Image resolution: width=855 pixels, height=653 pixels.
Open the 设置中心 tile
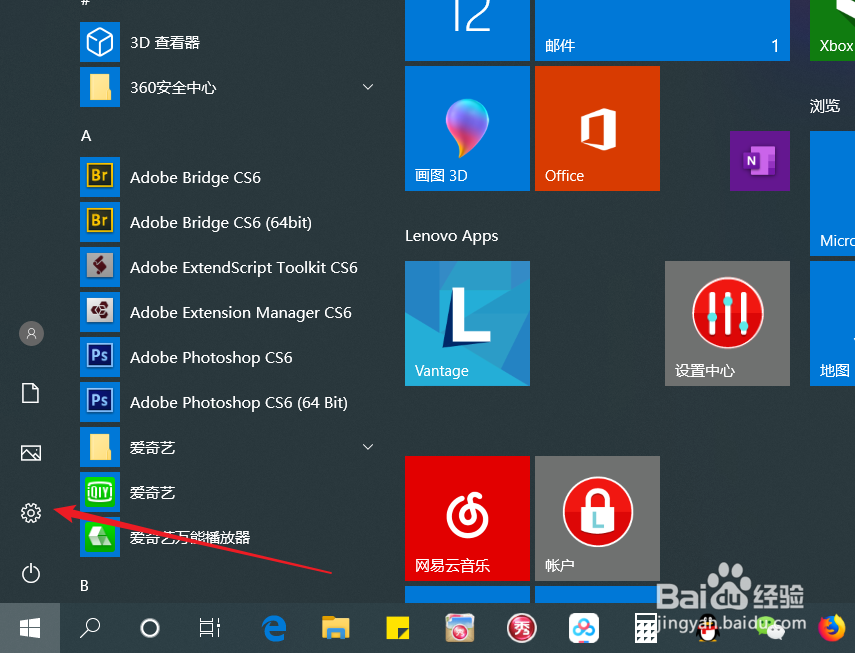727,323
